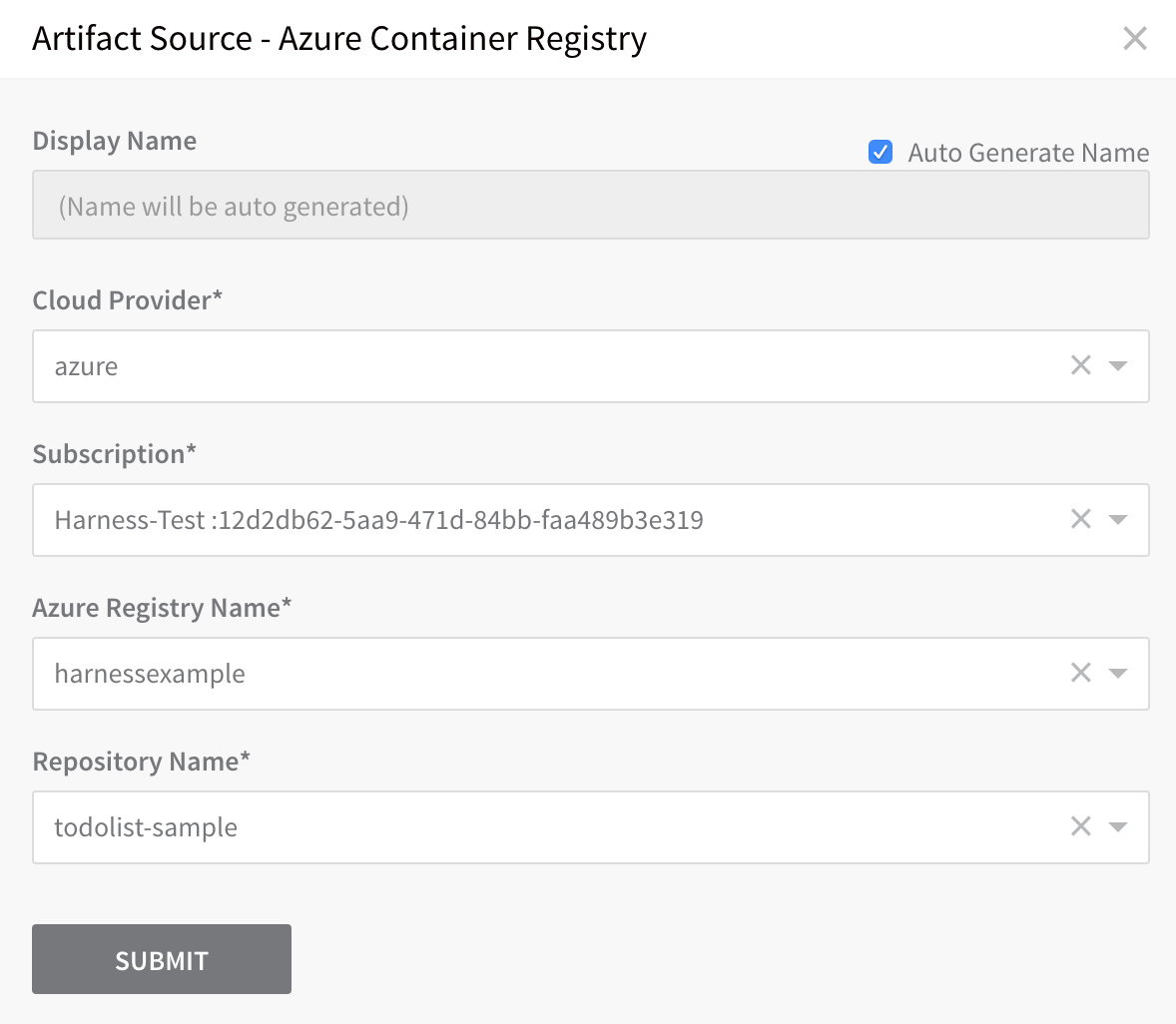Close the Artifact Source dialog

click(1135, 38)
